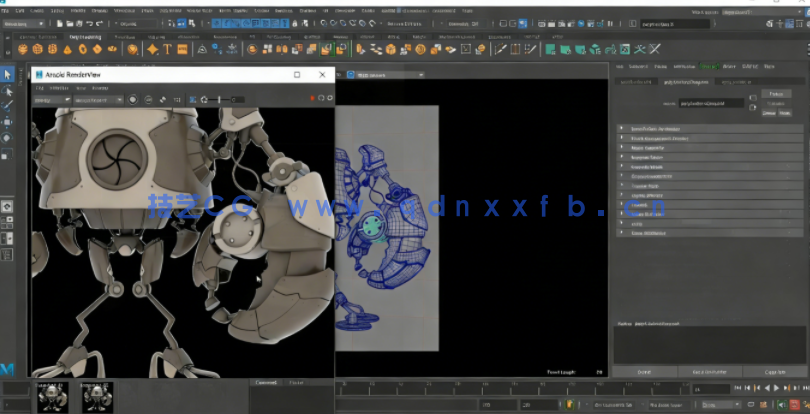Select the arrow Select tool in the toolbox
The image size is (810, 414).
point(7,74)
